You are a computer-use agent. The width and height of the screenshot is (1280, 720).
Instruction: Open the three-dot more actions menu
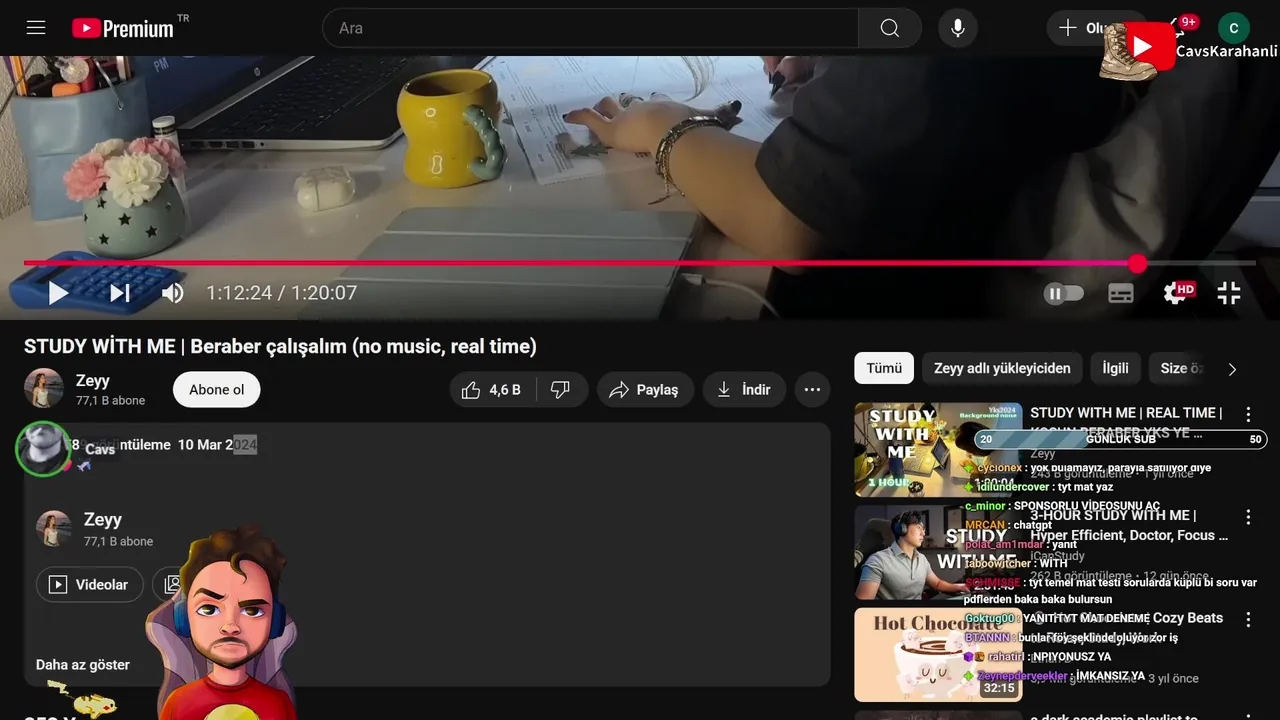(x=812, y=390)
